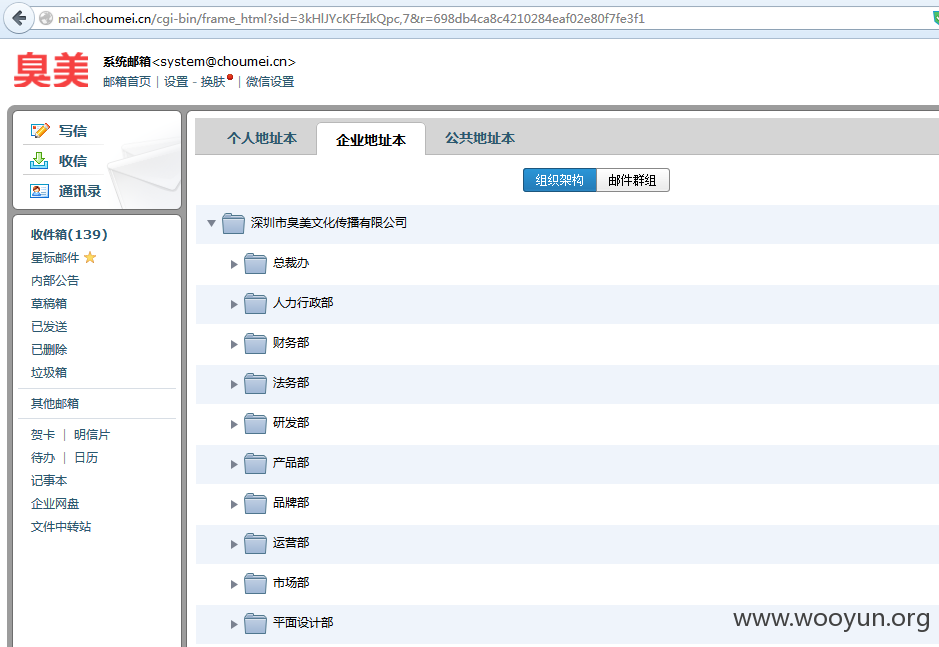Image resolution: width=939 pixels, height=647 pixels.
Task: Click the 贺卡 link
Action: click(x=43, y=434)
